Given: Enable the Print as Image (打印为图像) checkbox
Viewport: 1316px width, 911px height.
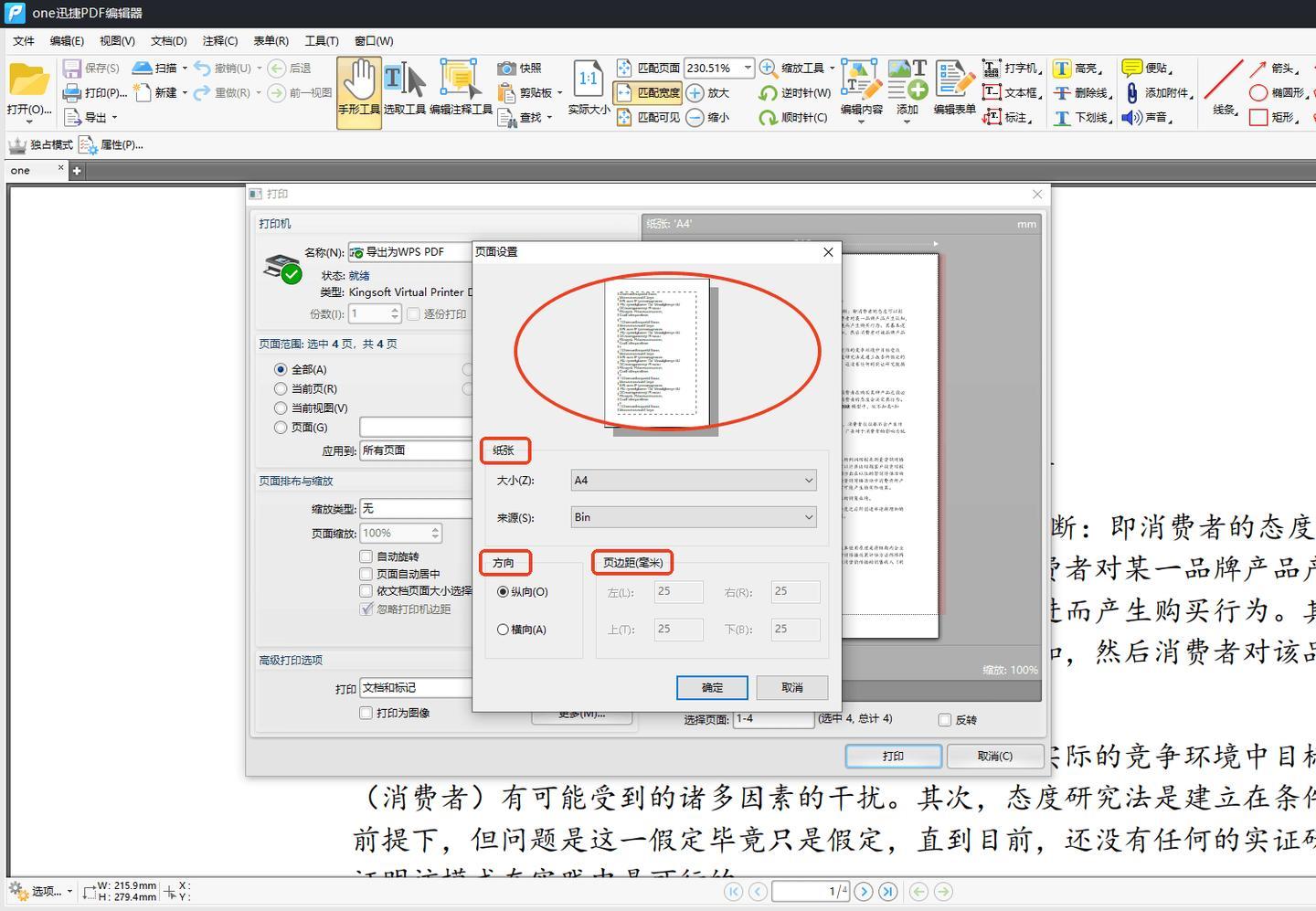Looking at the screenshot, I should coord(366,713).
